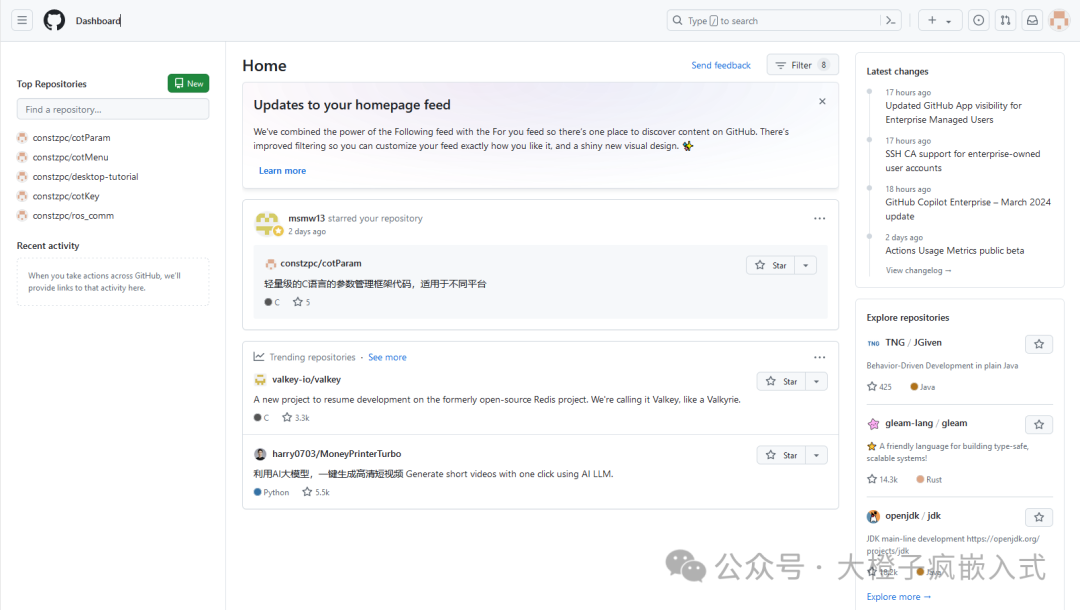Dismiss the homepage feed update banner

[822, 101]
